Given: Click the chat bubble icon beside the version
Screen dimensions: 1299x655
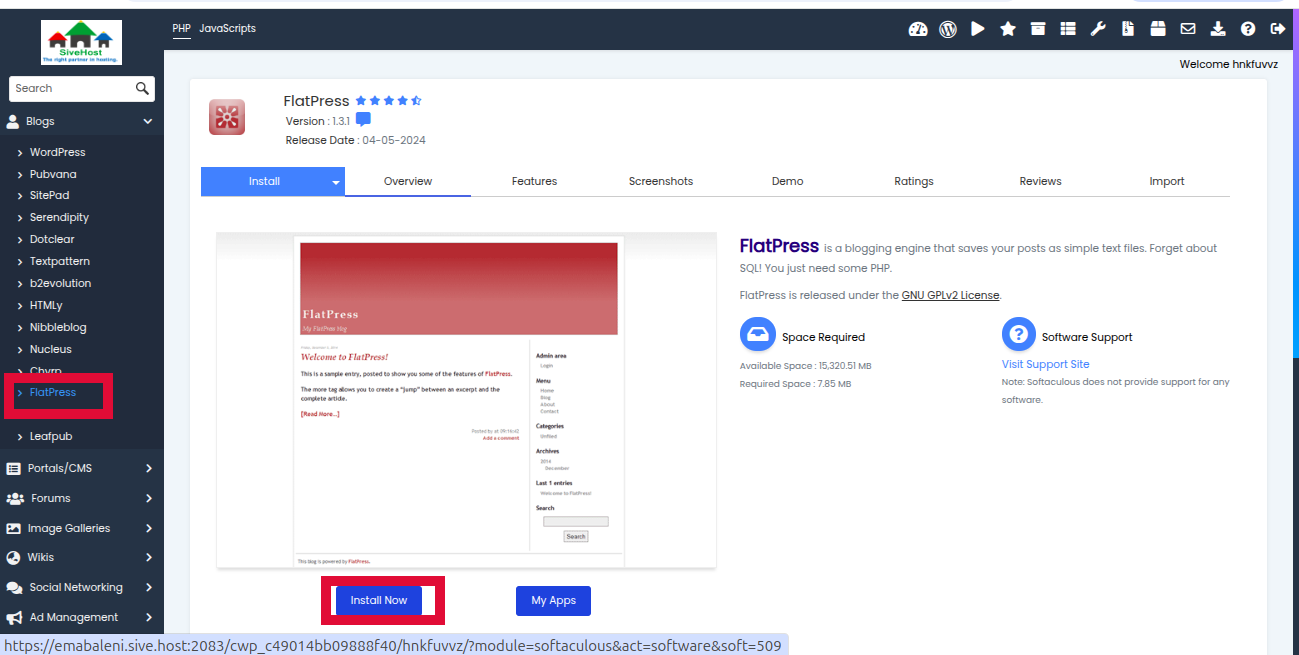Looking at the screenshot, I should pyautogui.click(x=363, y=120).
